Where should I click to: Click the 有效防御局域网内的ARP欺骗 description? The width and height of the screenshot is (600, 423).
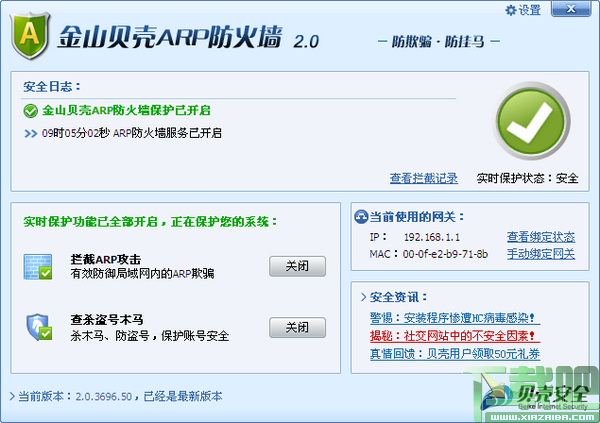point(142,273)
